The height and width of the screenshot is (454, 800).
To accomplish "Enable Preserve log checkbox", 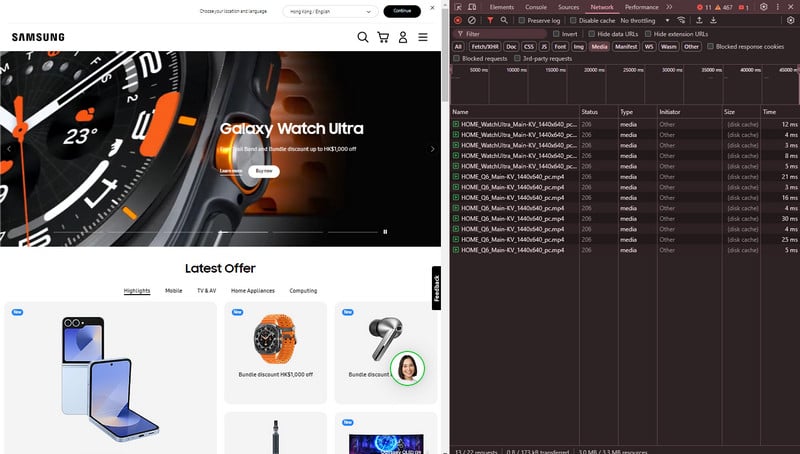I will click(x=521, y=20).
